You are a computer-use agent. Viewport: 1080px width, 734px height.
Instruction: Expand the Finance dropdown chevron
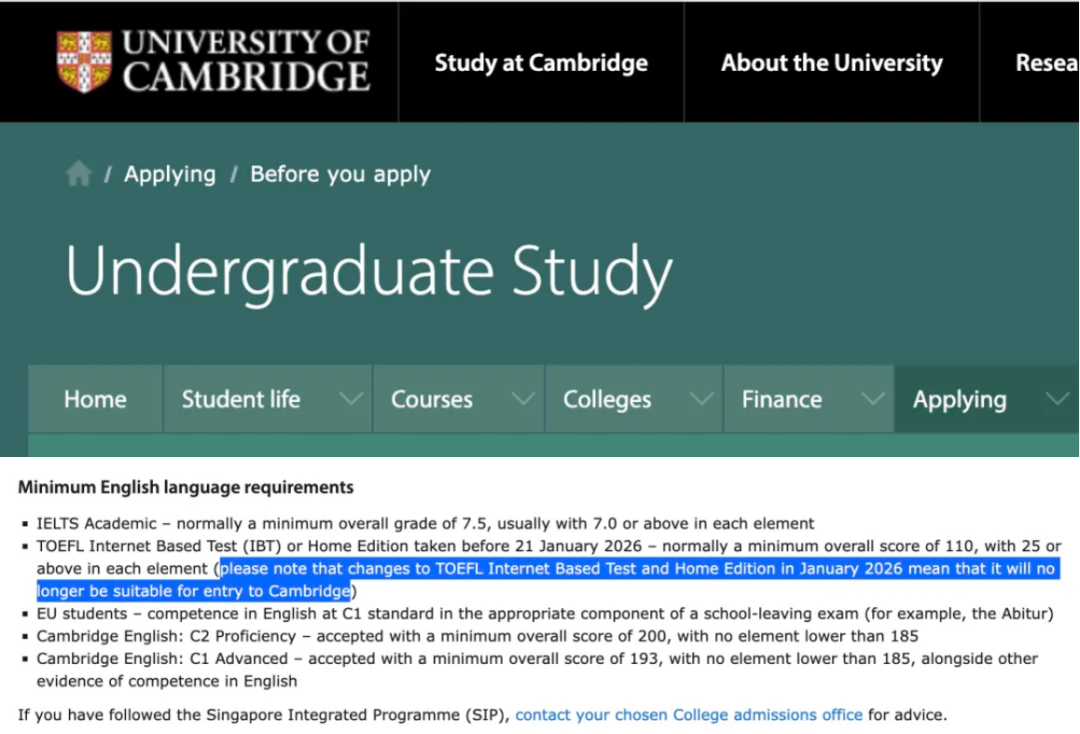(x=872, y=399)
